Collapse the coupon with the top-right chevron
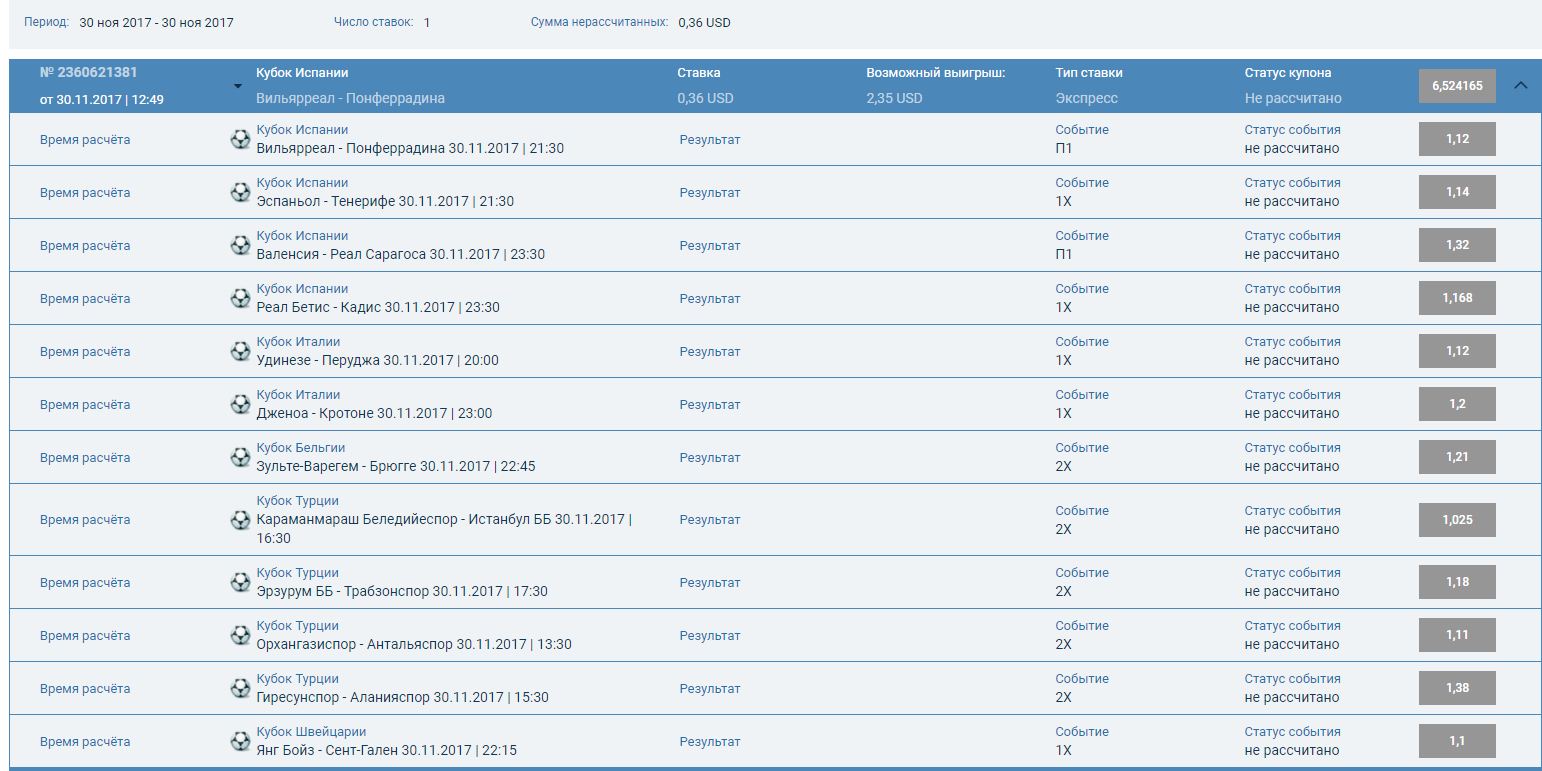Screen dimensions: 1542x771 click(x=1520, y=86)
